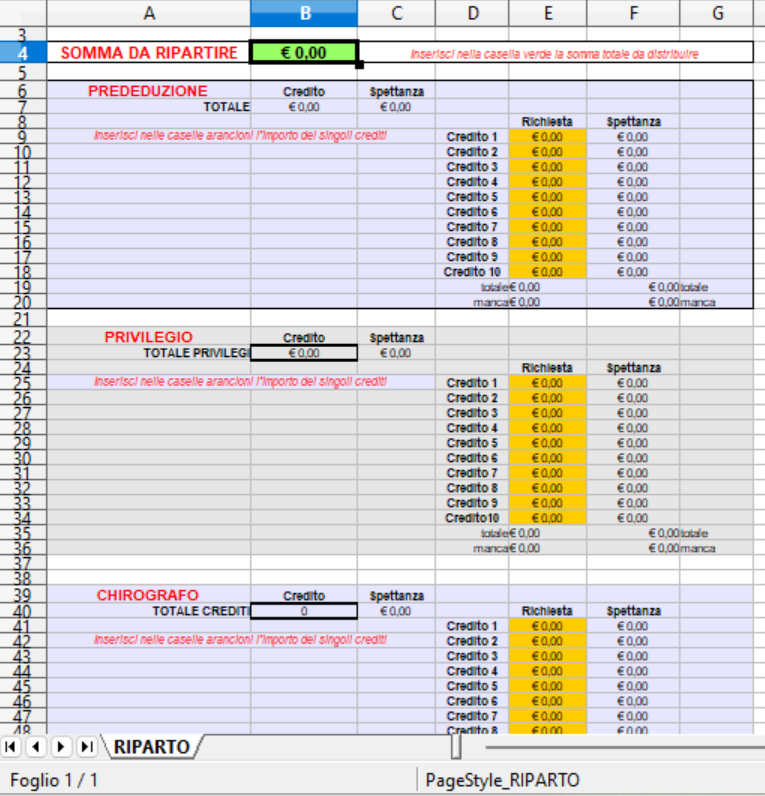765x796 pixels.
Task: Click orange Richiesta cell for Prededuzione Credito 1
Action: tap(548, 137)
